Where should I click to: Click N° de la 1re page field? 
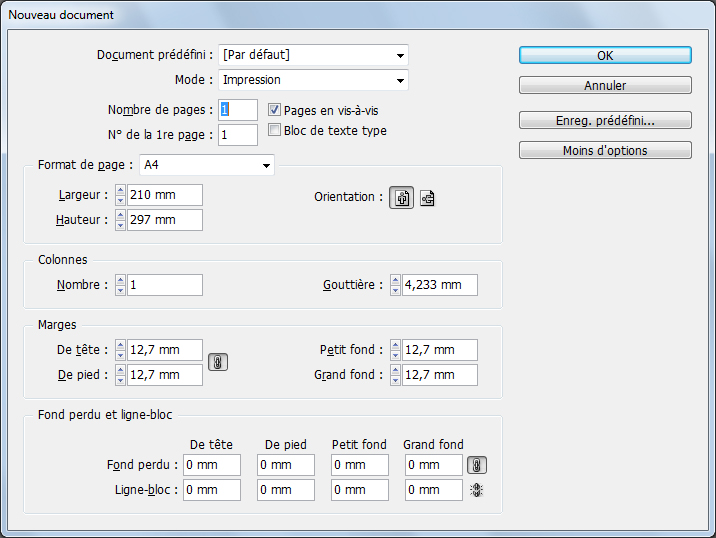(238, 135)
